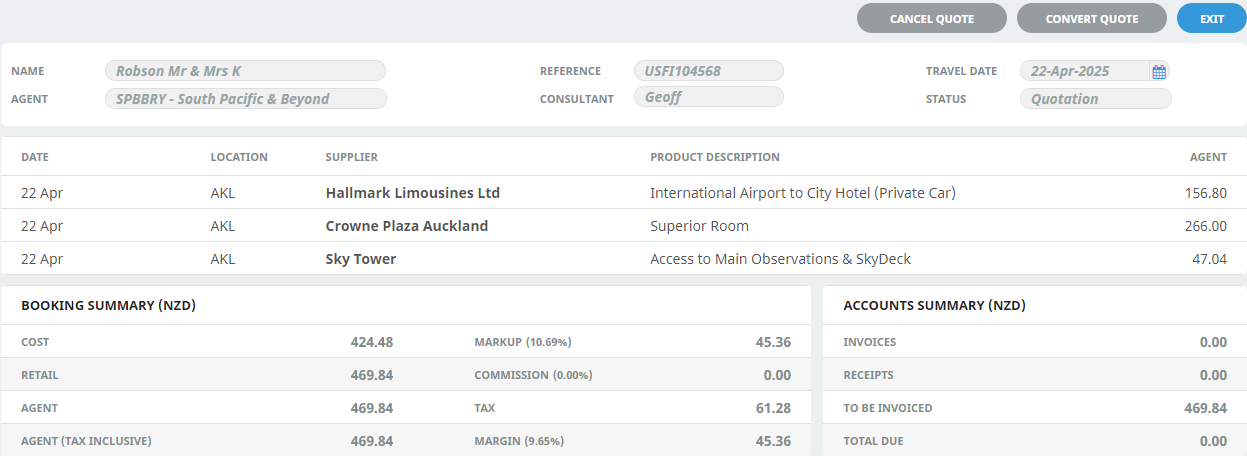
Task: Click the Date column header
Action: pos(35,157)
